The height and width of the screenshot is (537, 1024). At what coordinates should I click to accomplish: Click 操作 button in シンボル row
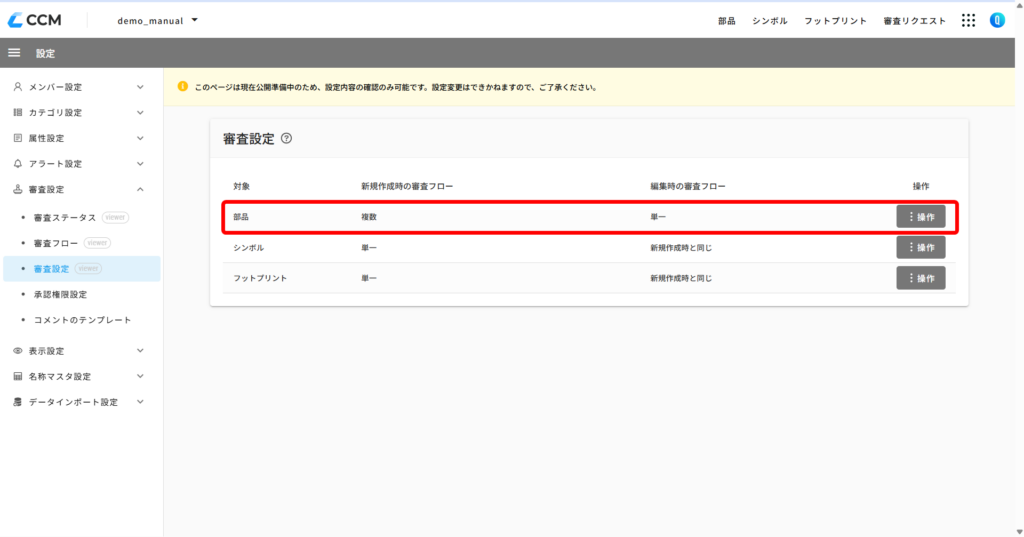click(x=921, y=248)
